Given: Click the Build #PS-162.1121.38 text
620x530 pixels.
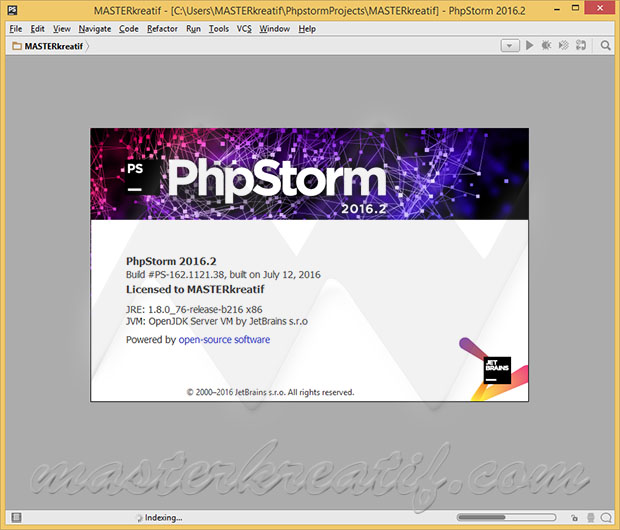Looking at the screenshot, I should click(223, 274).
